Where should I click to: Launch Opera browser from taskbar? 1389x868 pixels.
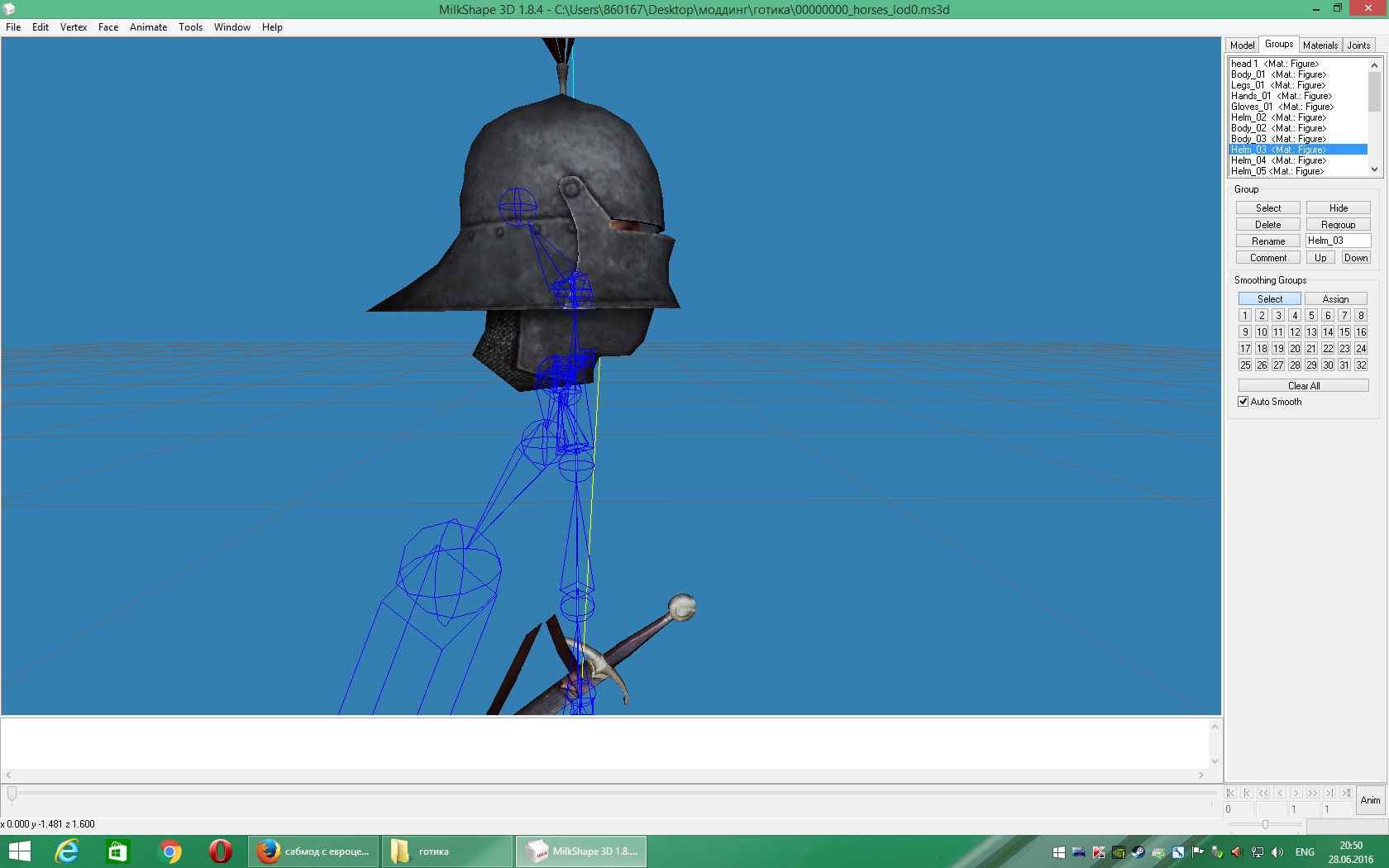click(221, 851)
